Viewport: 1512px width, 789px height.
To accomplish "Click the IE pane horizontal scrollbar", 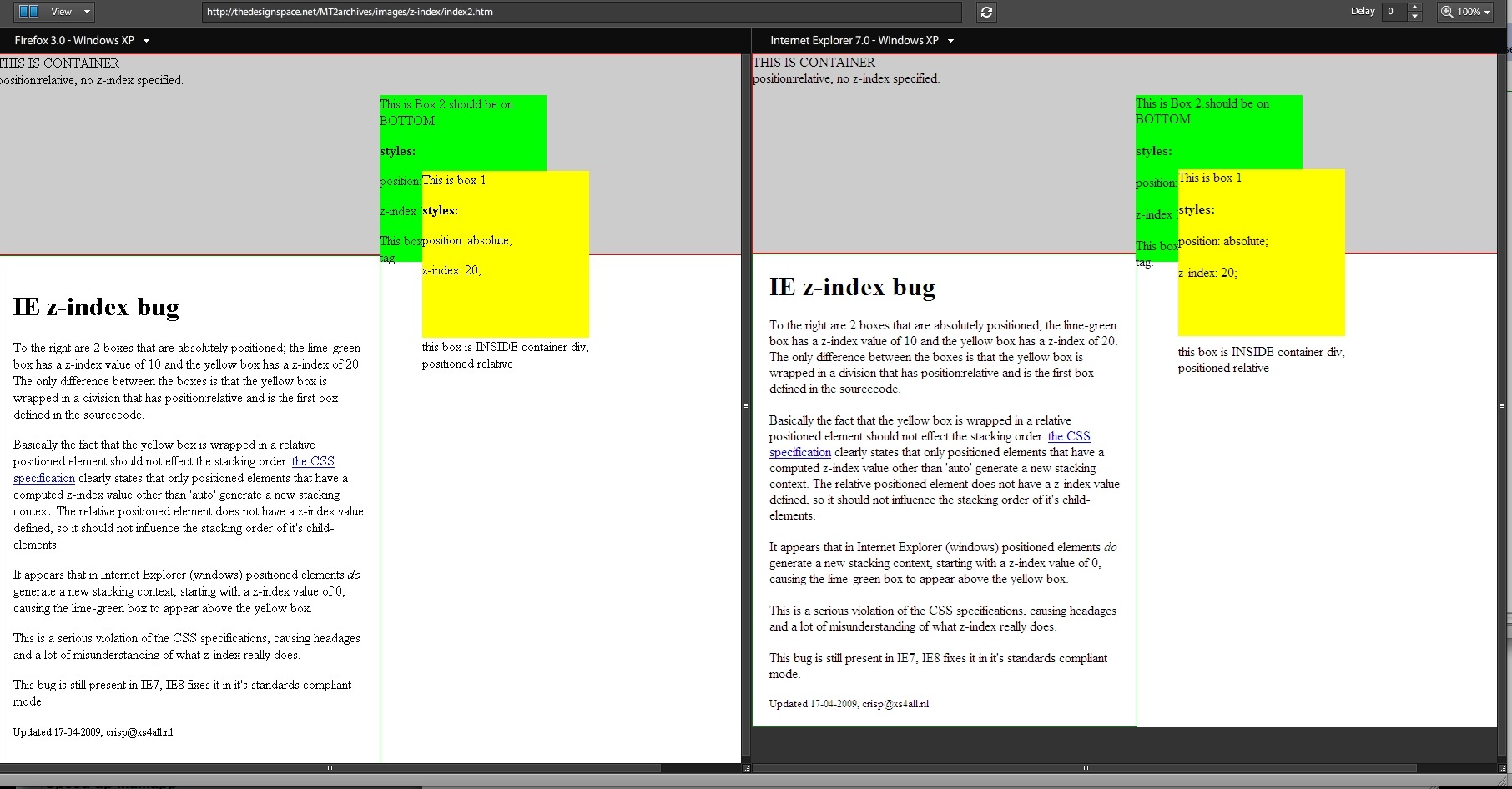I will (1085, 768).
